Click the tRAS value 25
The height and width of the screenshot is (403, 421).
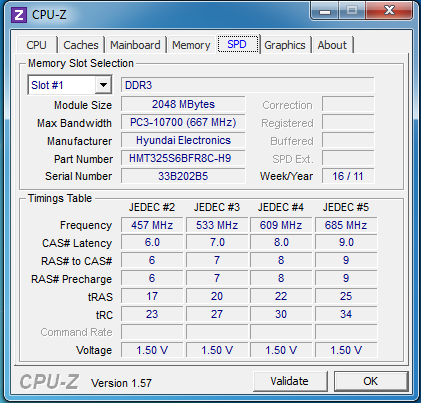point(346,296)
